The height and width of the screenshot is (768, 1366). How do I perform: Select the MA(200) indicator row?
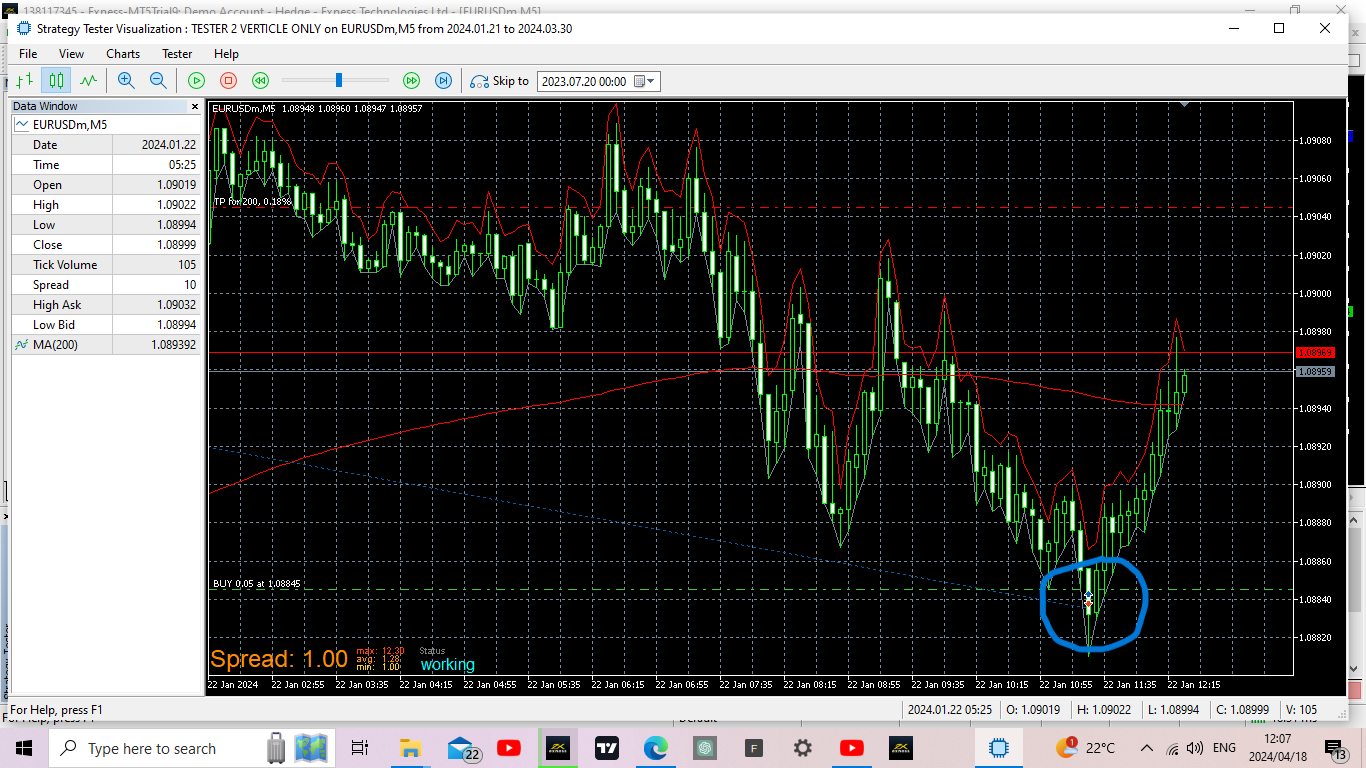106,345
